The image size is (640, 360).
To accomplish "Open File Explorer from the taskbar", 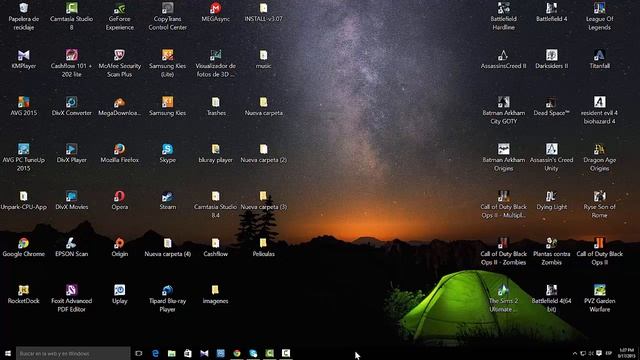I will pyautogui.click(x=171, y=353).
